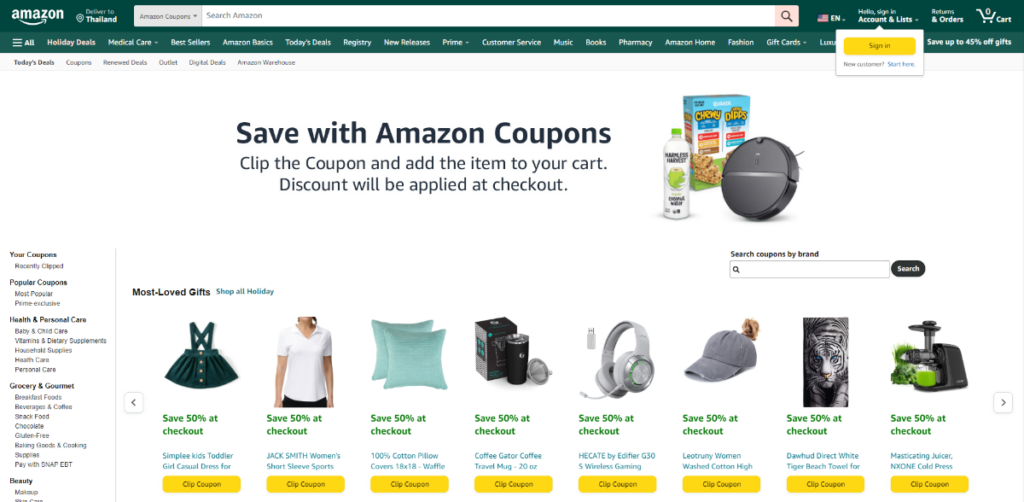The width and height of the screenshot is (1024, 502).
Task: Click the search magnifier button
Action: 787,16
